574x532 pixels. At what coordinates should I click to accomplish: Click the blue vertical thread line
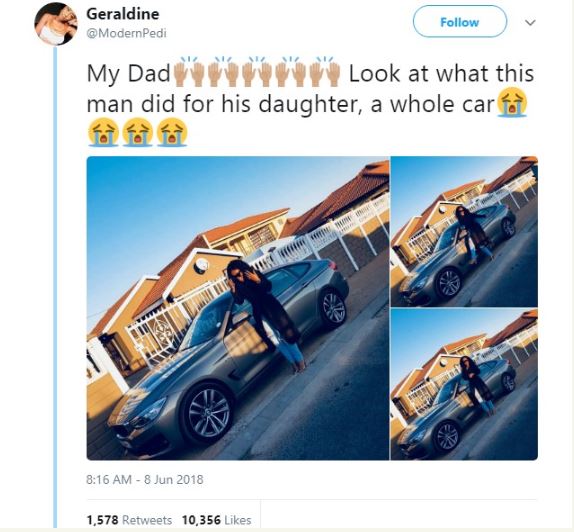56,287
